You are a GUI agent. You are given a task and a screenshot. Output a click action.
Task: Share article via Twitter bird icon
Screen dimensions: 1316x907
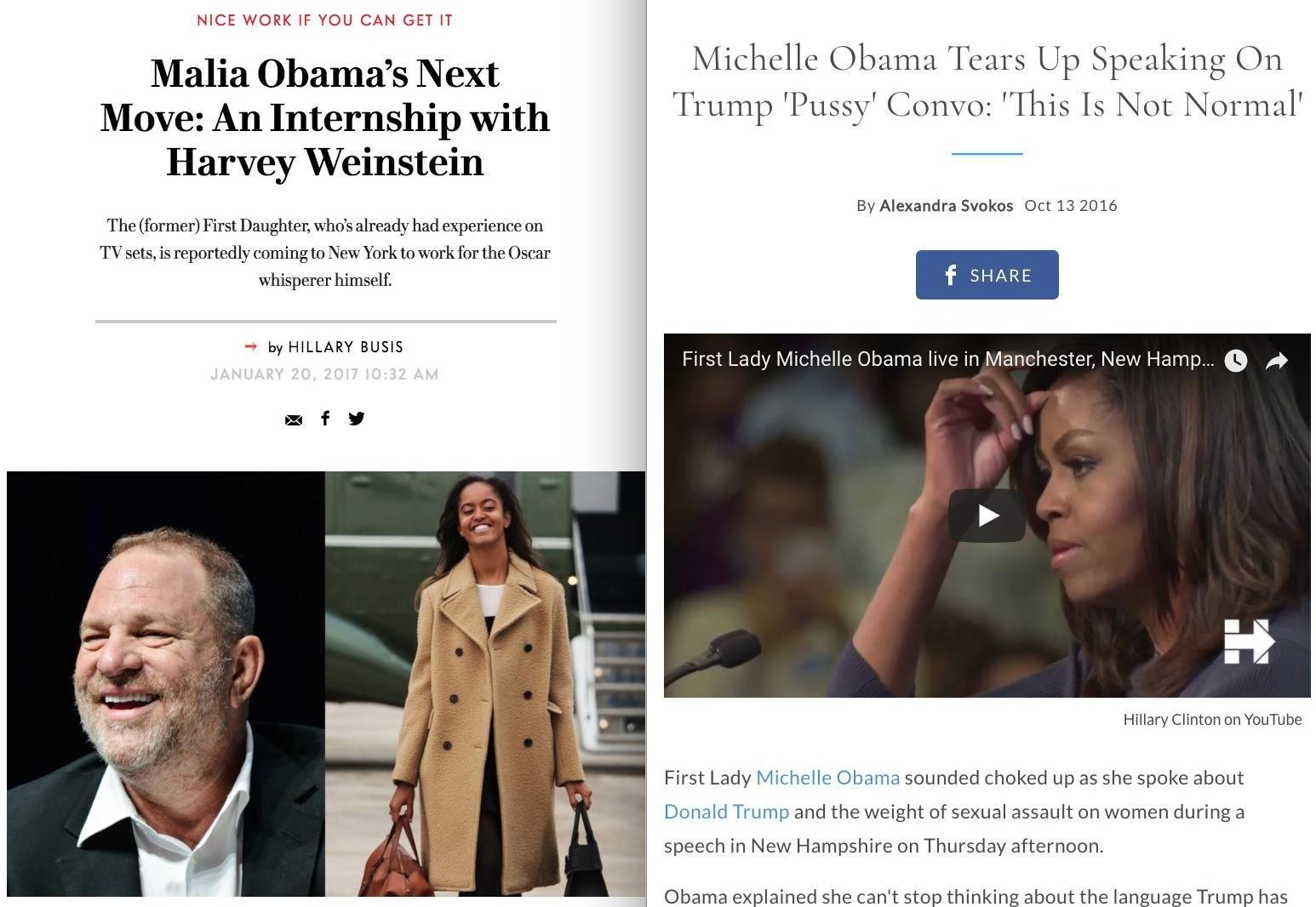pos(357,418)
